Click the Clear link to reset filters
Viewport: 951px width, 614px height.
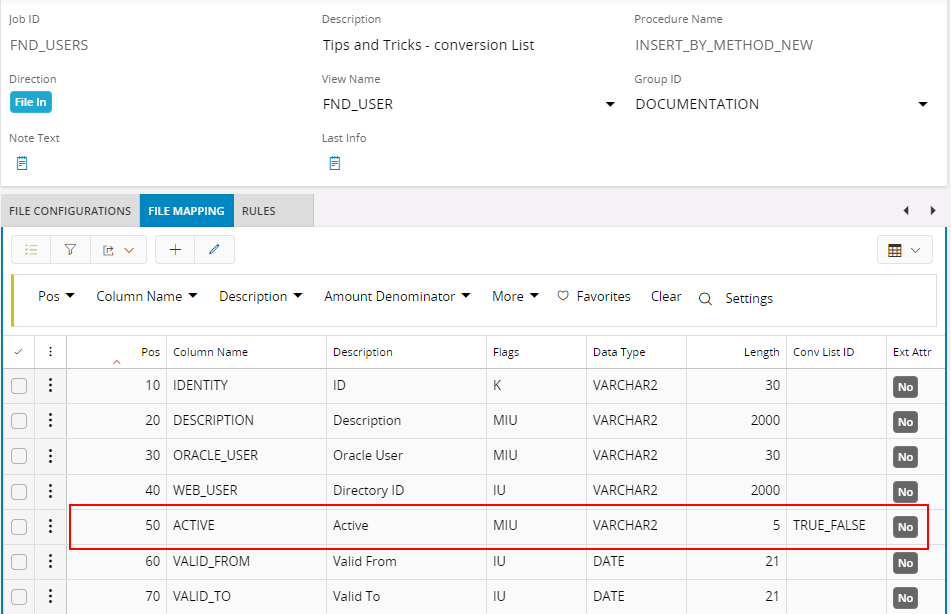pos(665,296)
